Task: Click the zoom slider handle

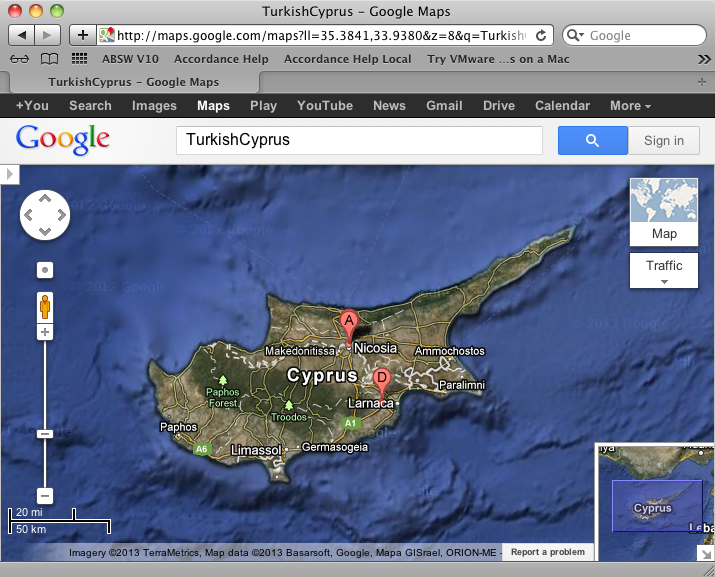Action: coord(45,433)
